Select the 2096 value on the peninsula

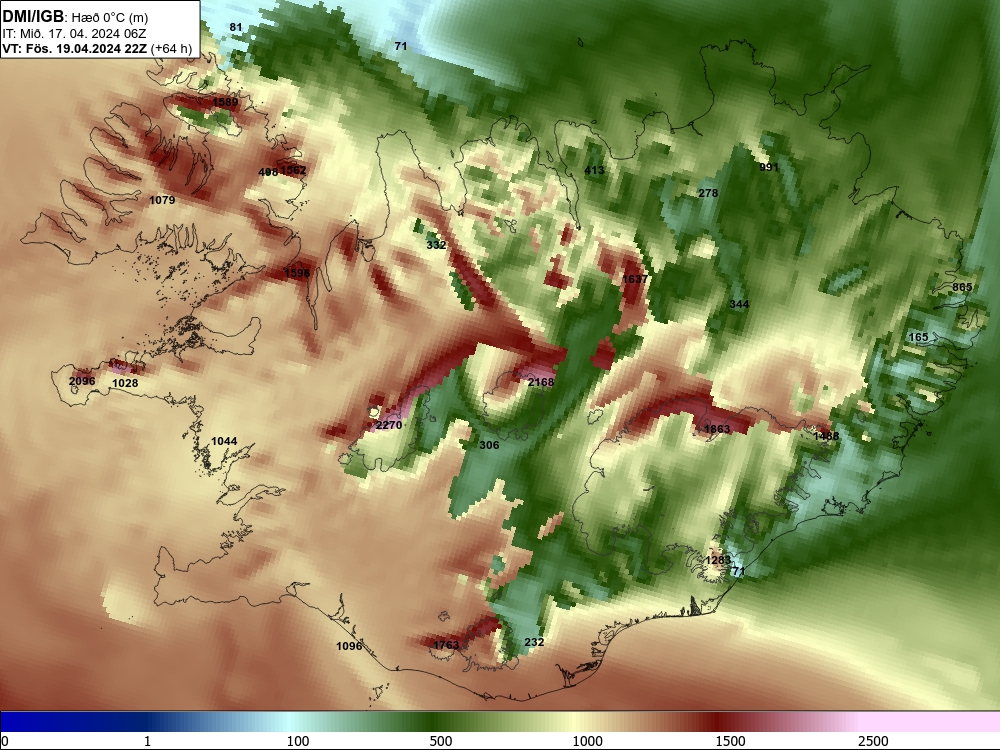[82, 381]
